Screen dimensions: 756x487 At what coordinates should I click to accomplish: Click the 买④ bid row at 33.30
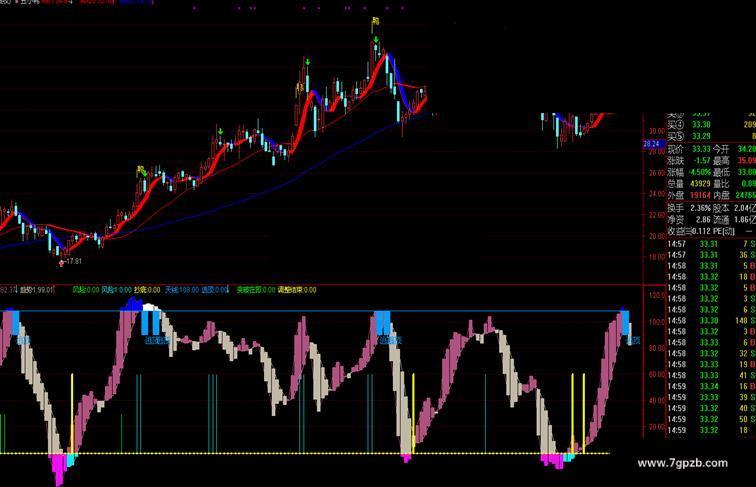711,124
